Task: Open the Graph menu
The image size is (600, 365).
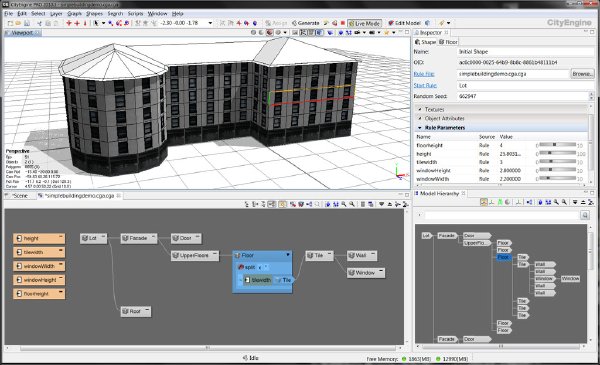Action: click(x=75, y=13)
